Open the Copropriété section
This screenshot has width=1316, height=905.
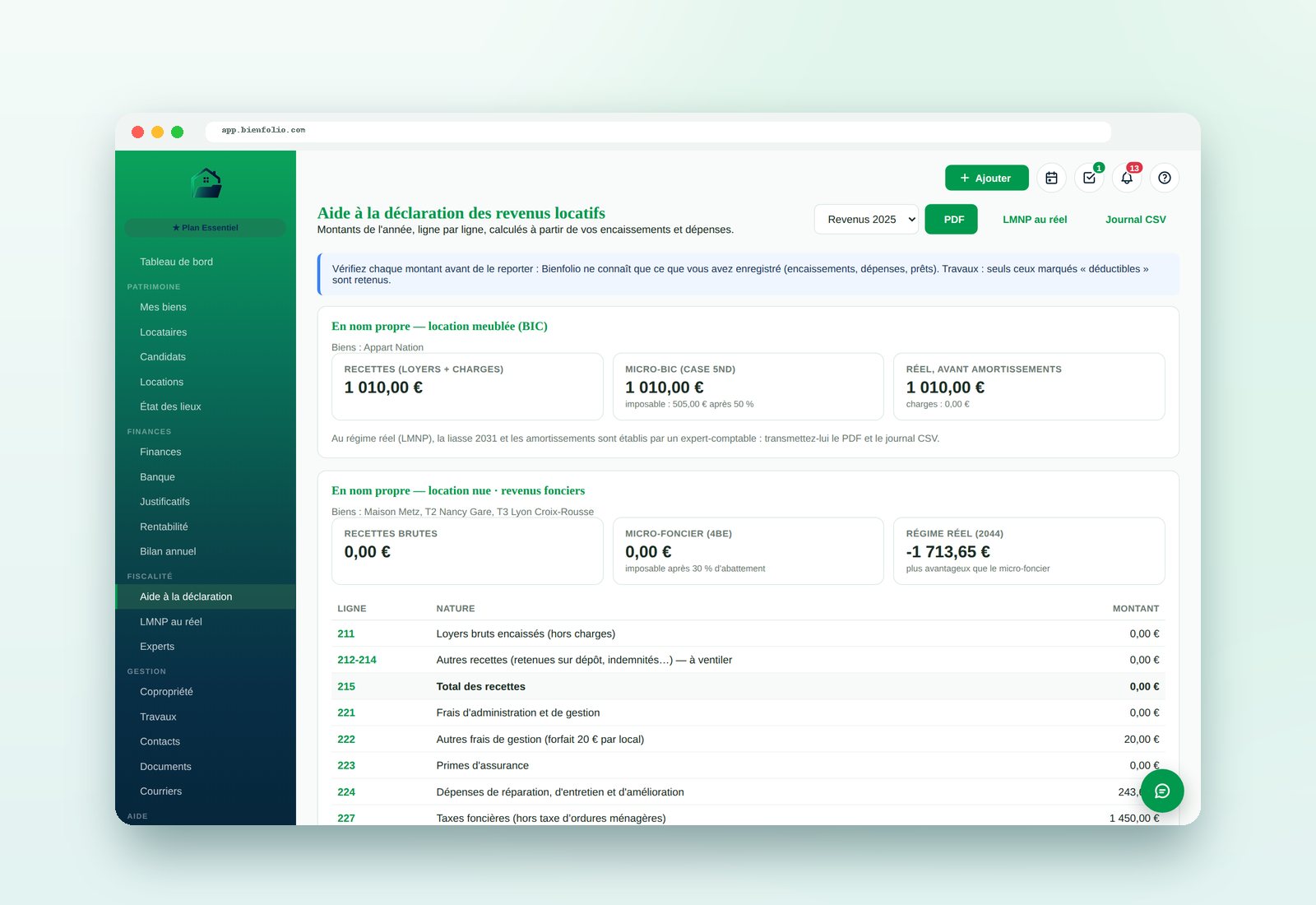pos(206,692)
